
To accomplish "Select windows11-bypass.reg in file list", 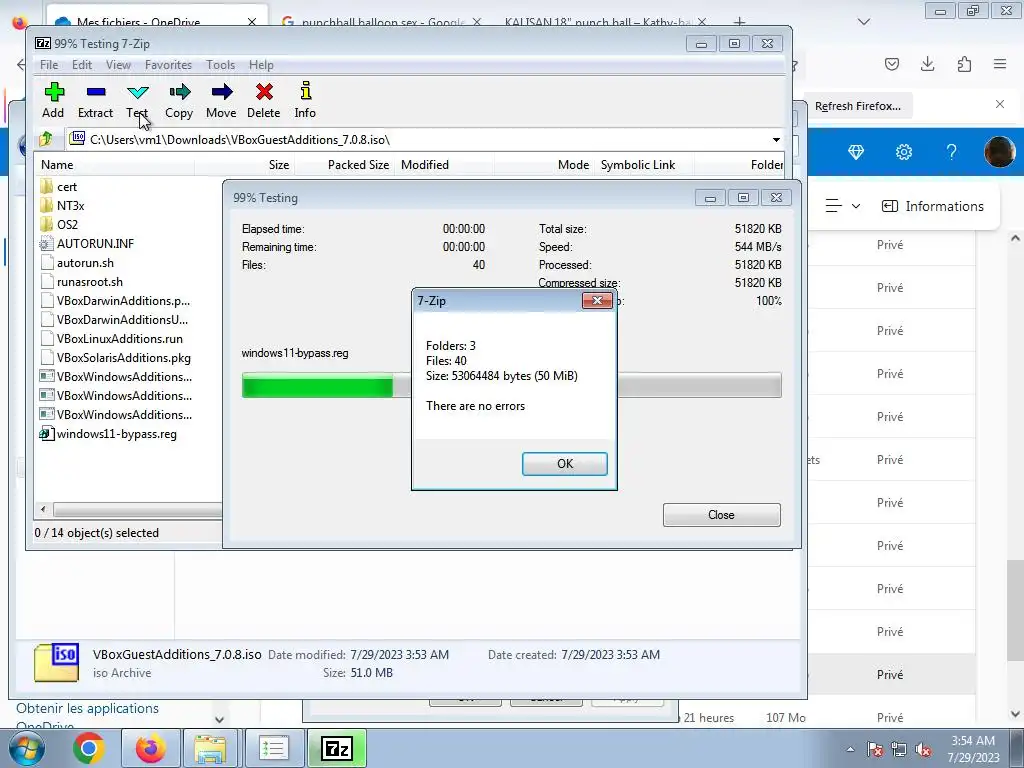I will pyautogui.click(x=108, y=434).
